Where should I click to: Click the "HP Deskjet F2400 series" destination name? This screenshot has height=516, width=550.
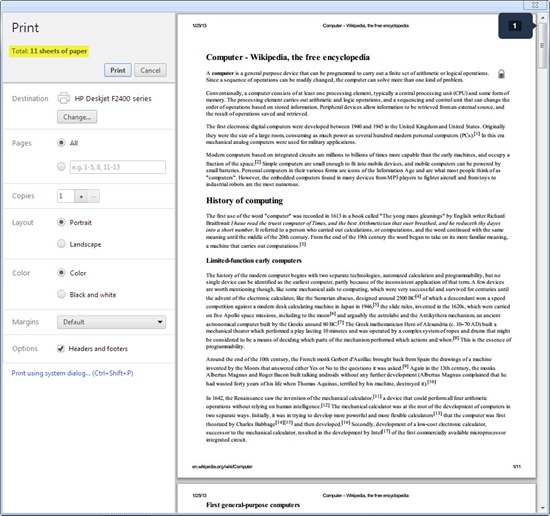113,99
